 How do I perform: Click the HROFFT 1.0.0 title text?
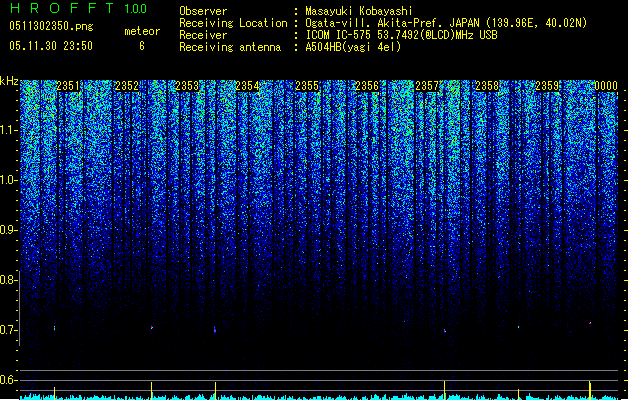tap(79, 8)
